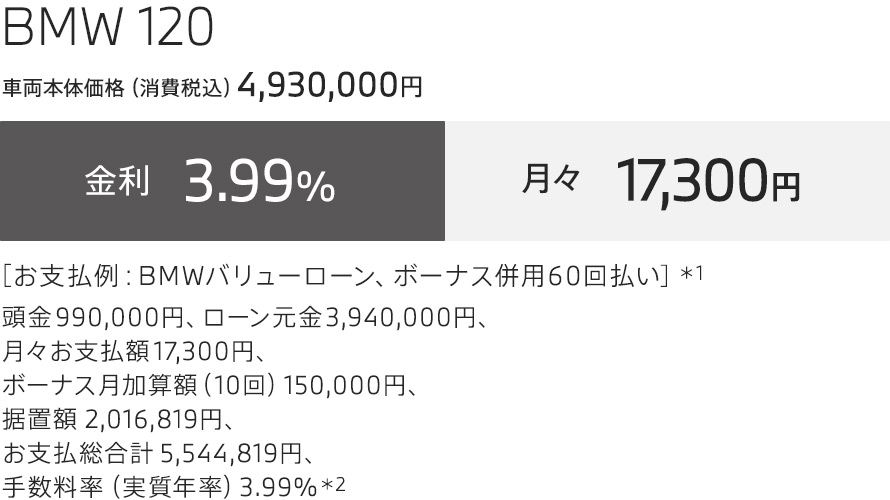
Task: Open the *2 footnote marker
Action: [334, 484]
